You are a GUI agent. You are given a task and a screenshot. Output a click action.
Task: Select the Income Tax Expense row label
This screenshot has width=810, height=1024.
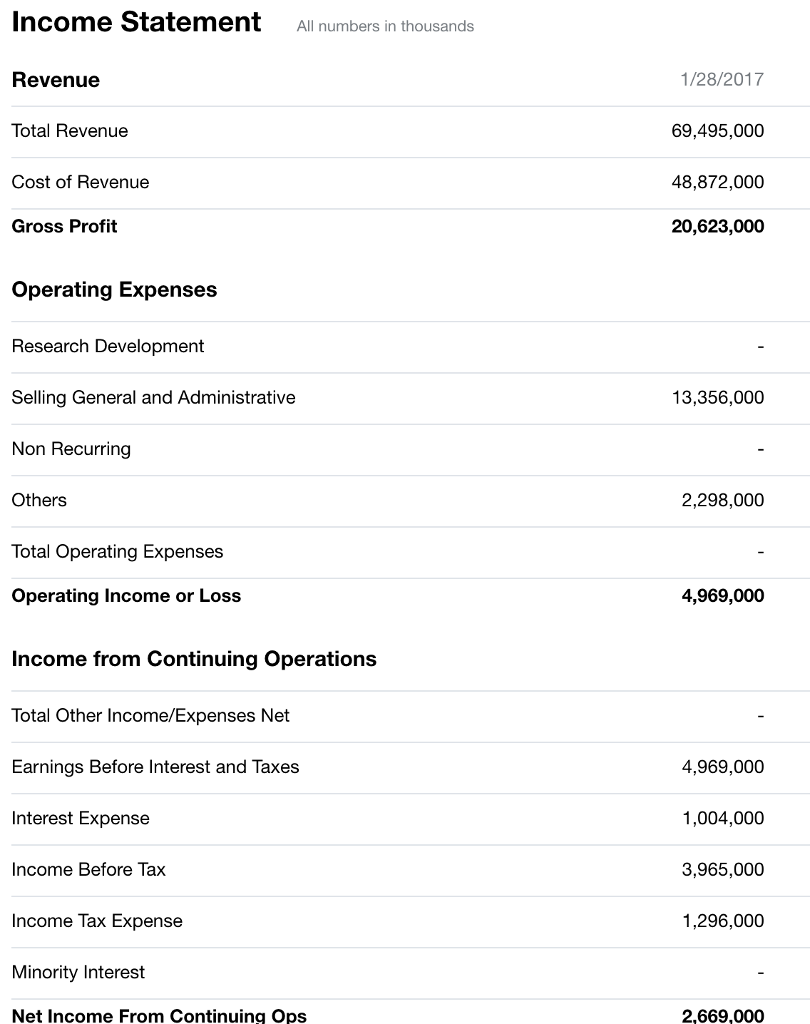pyautogui.click(x=97, y=921)
